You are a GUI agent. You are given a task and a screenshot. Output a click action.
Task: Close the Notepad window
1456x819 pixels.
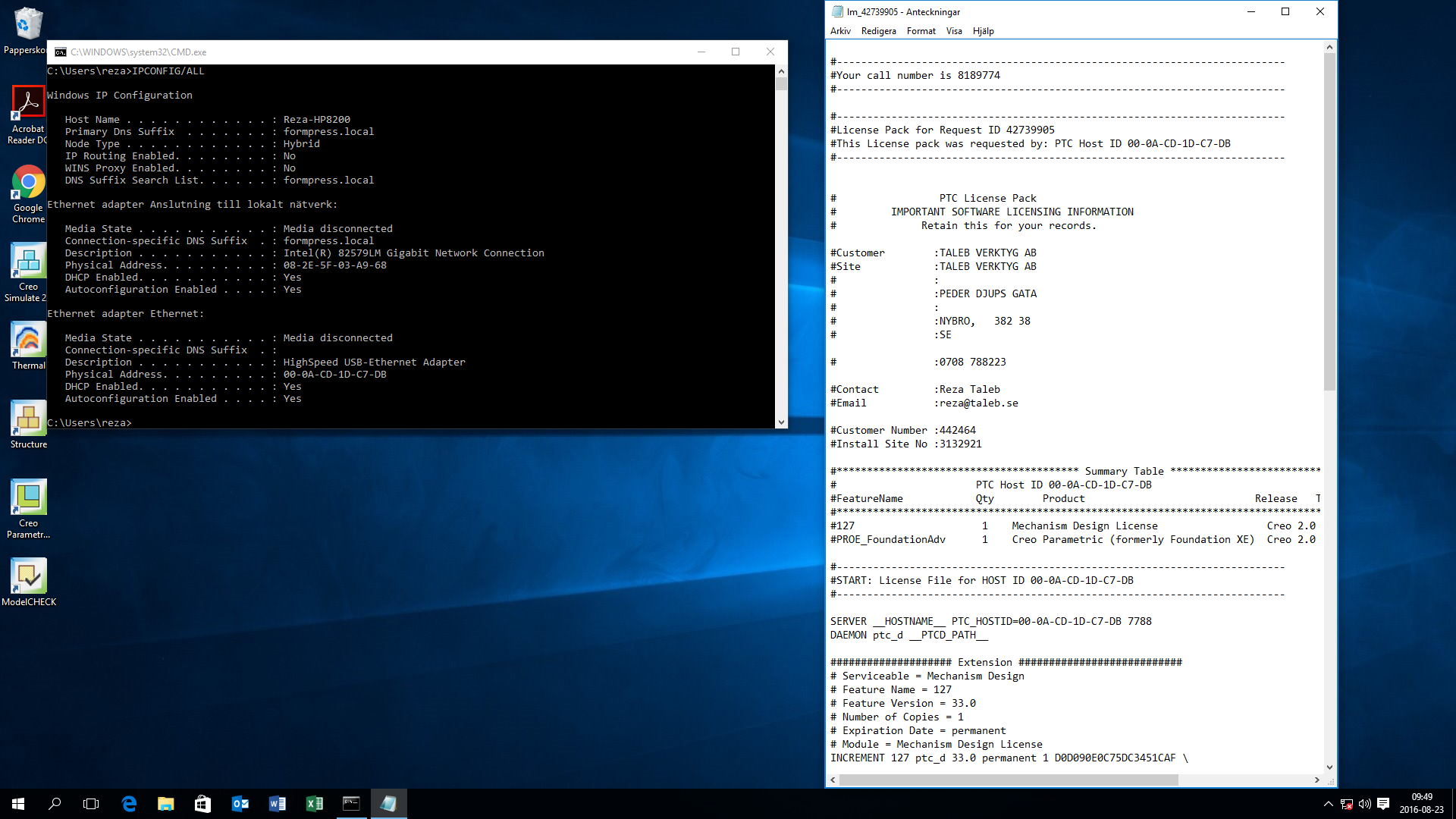coord(1320,11)
